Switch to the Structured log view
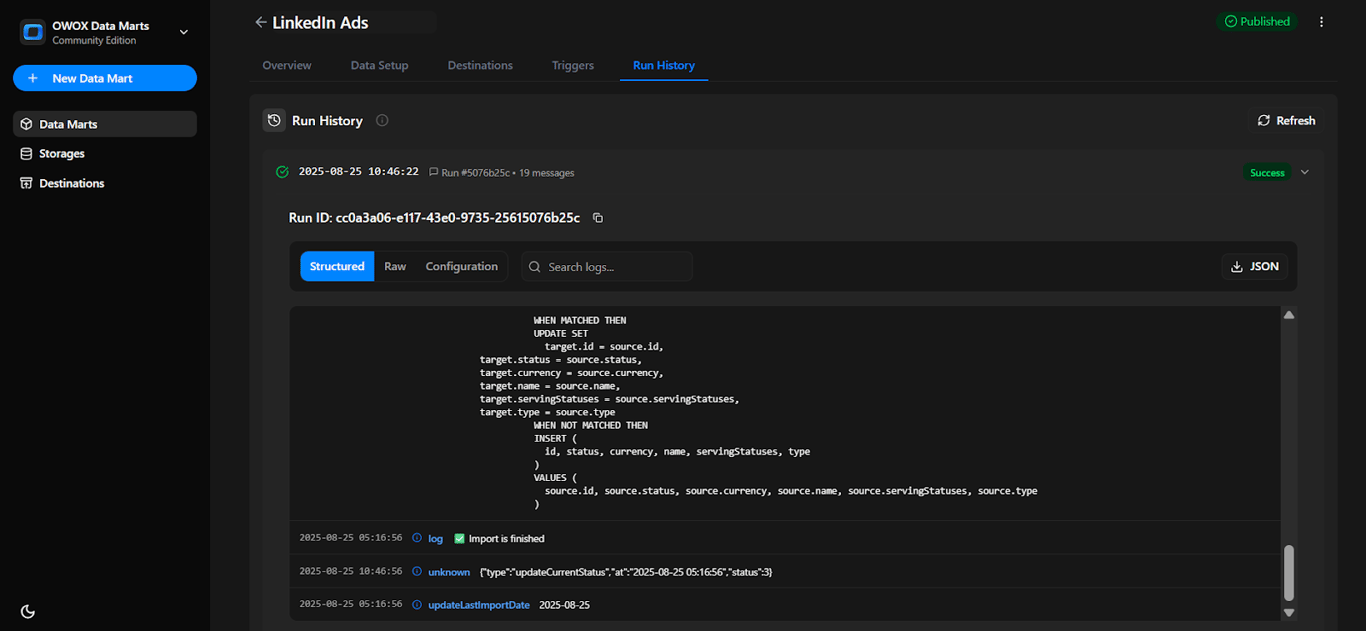Viewport: 1366px width, 631px height. point(337,266)
